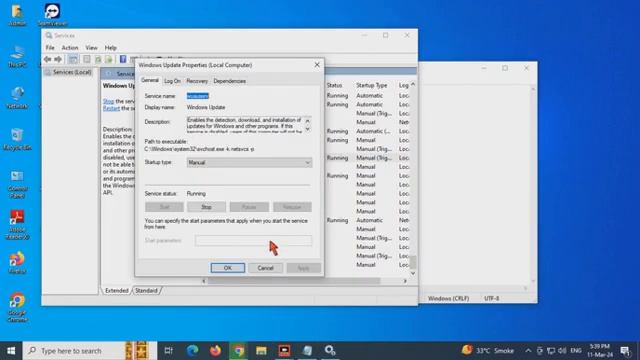This screenshot has height=360, width=640.
Task: Click the blue Help icon in Services toolbar
Action: 122,59
